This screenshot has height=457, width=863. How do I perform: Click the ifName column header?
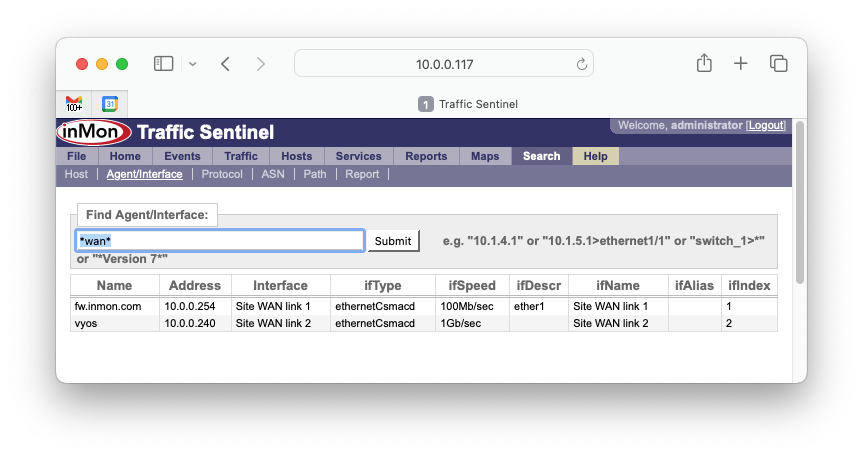click(x=618, y=286)
